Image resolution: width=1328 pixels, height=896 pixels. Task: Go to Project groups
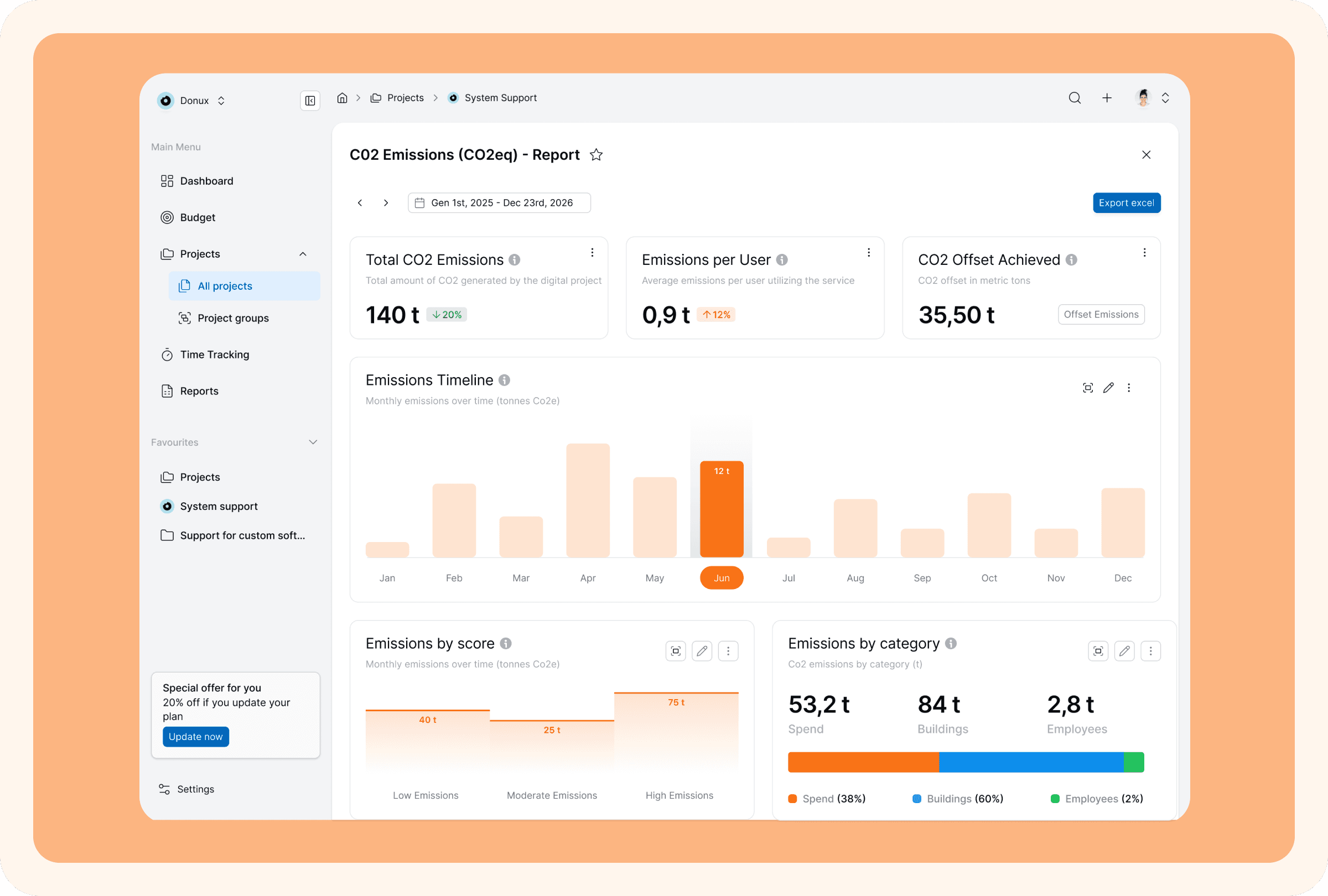point(232,318)
